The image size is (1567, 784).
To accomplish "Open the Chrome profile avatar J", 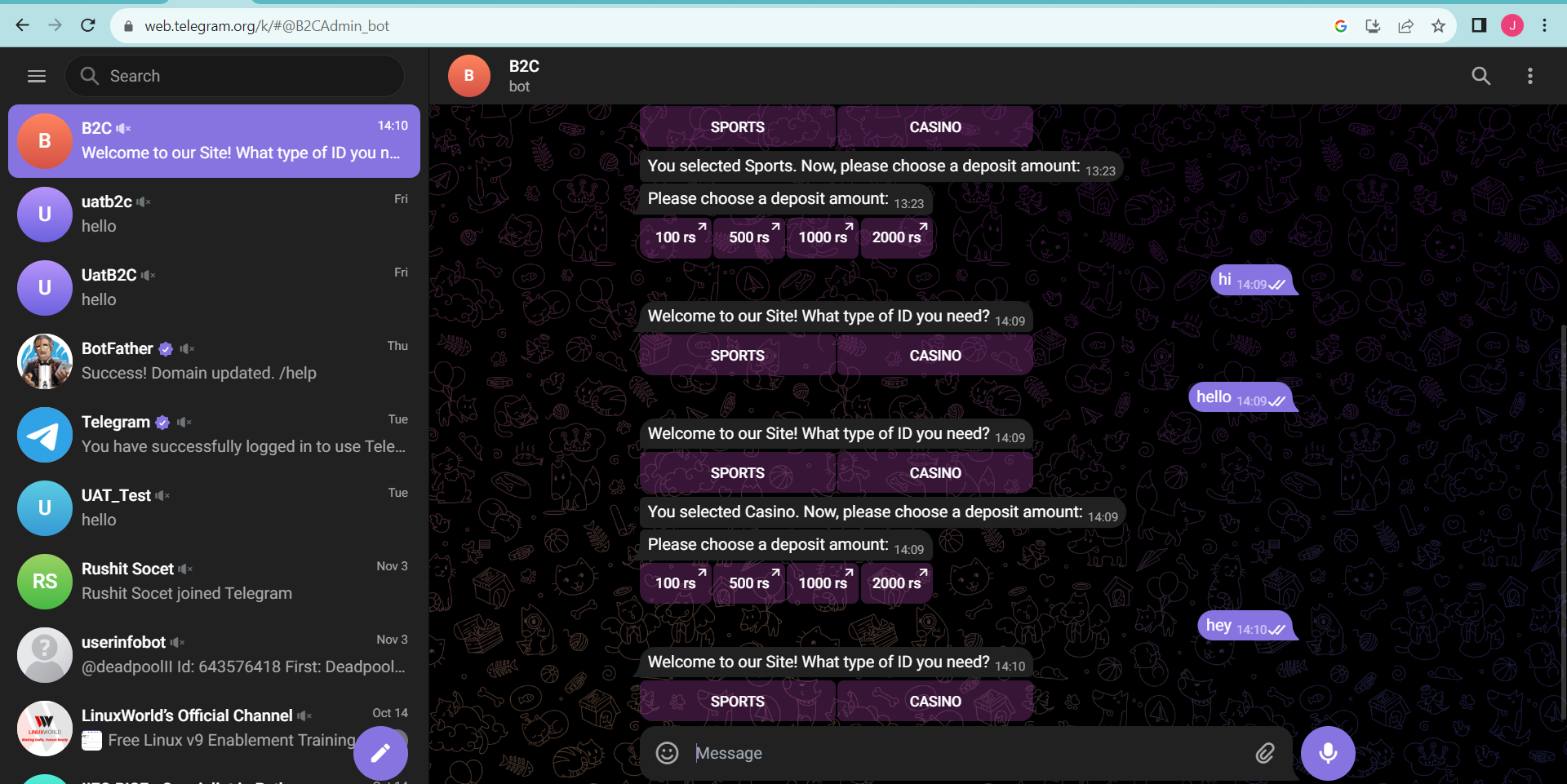I will pos(1512,25).
